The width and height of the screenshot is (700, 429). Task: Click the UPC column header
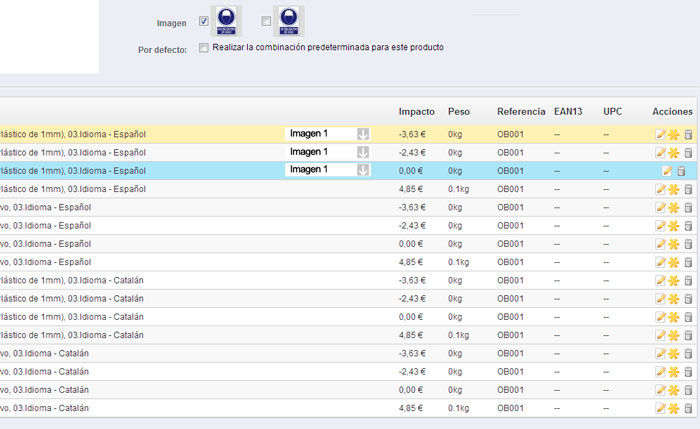pyautogui.click(x=612, y=112)
